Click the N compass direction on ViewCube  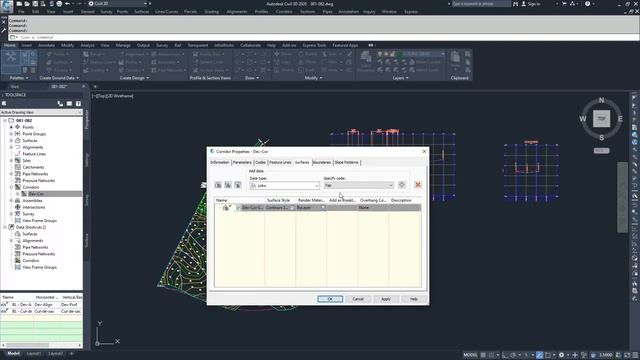click(601, 100)
